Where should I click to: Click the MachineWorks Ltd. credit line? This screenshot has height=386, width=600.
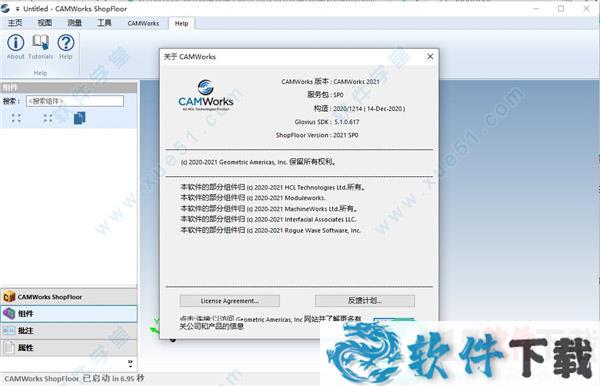click(x=269, y=209)
